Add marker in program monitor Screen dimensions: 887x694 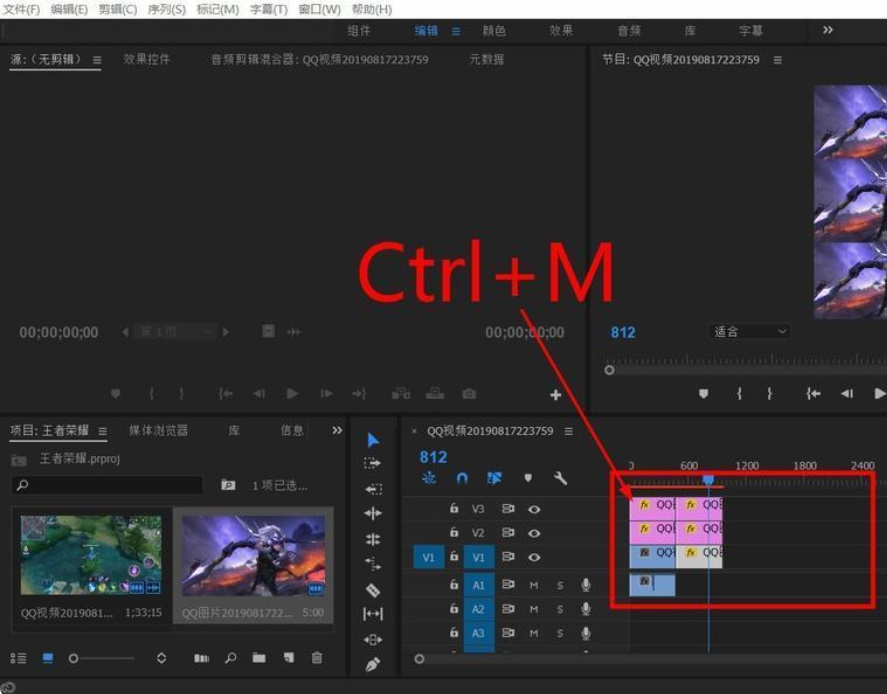click(x=703, y=394)
